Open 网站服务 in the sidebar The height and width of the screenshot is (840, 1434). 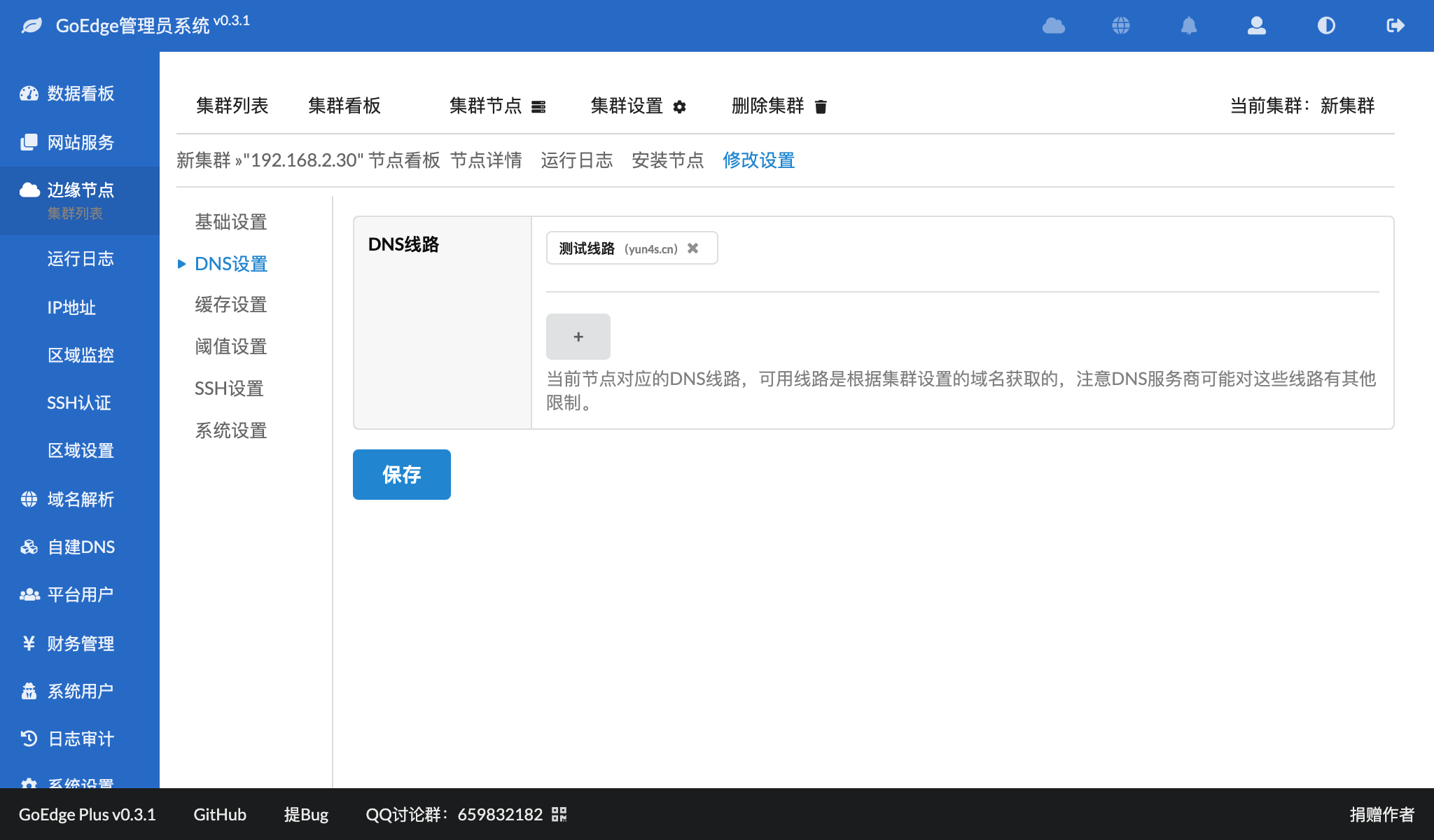pyautogui.click(x=80, y=142)
